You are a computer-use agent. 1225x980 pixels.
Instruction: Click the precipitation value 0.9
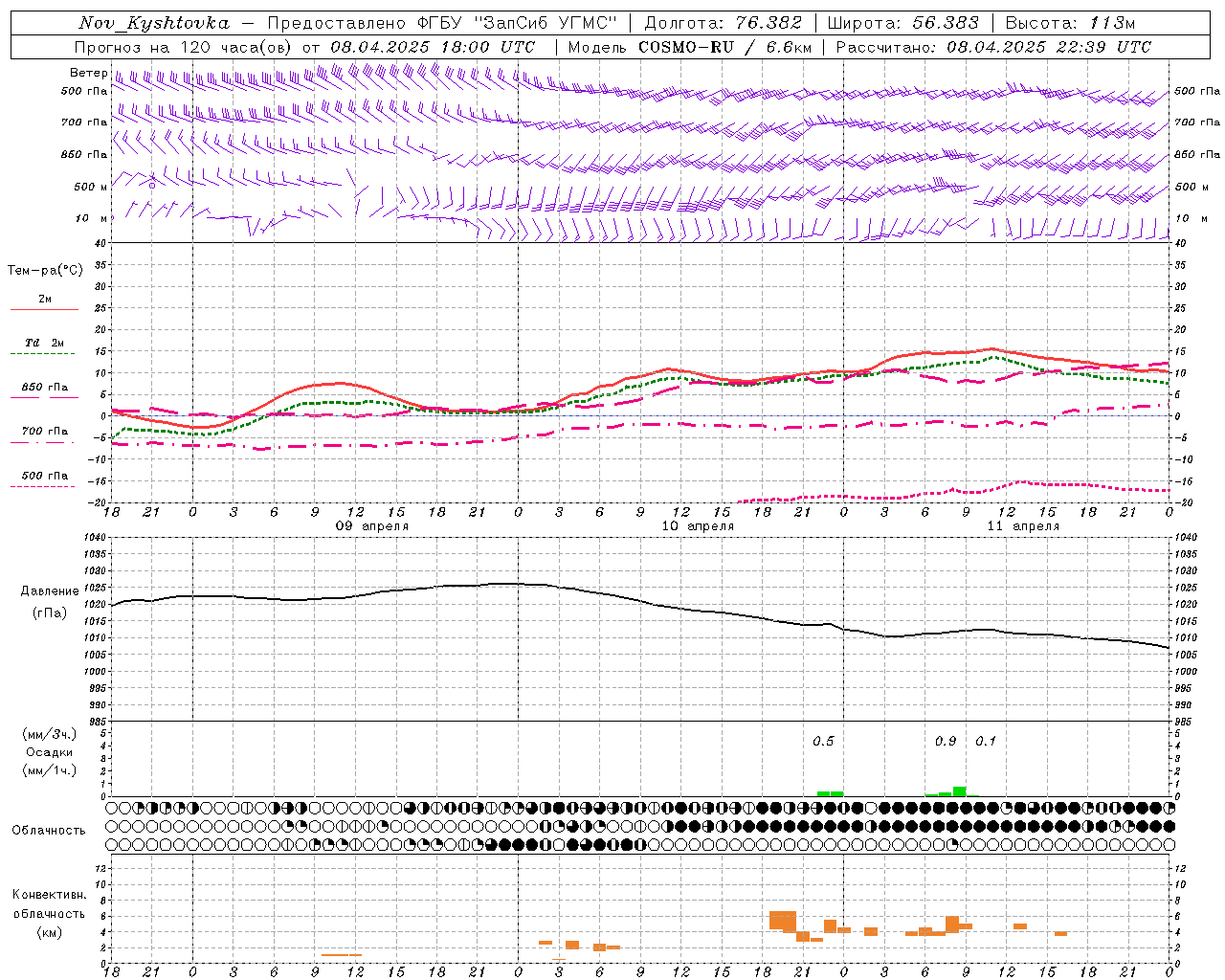coord(946,742)
